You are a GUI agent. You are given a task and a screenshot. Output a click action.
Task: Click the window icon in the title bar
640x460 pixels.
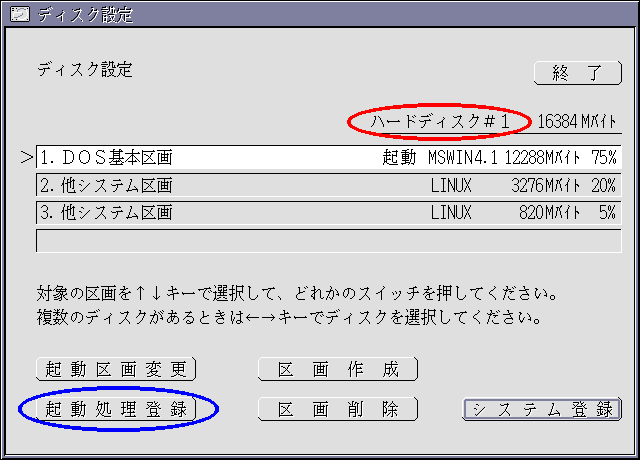point(16,14)
